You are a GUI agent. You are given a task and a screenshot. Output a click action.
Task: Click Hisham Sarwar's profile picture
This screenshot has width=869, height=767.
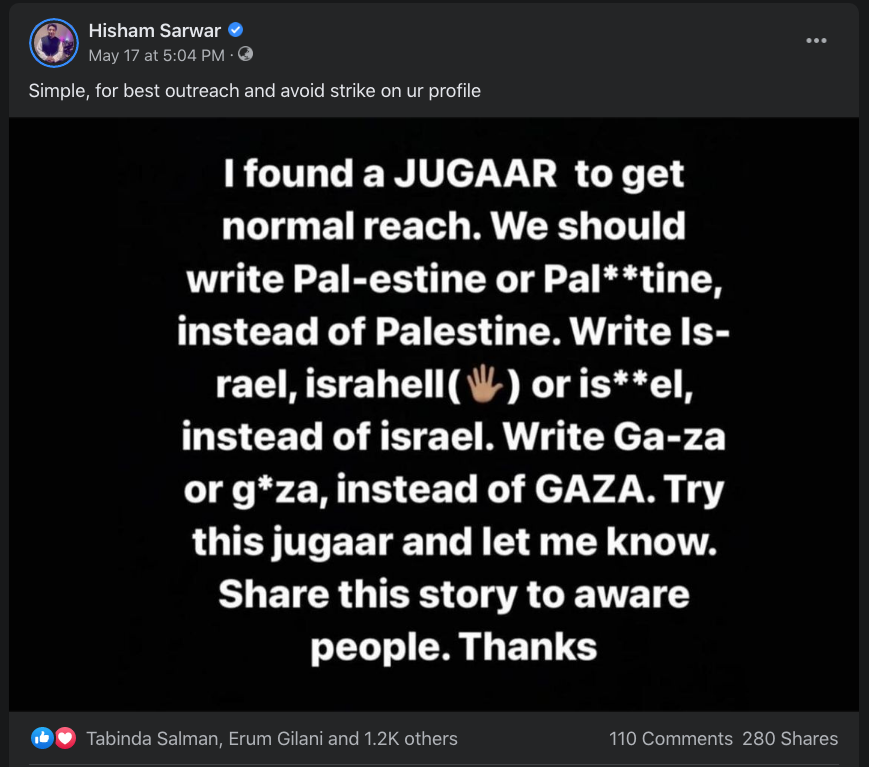tap(53, 43)
